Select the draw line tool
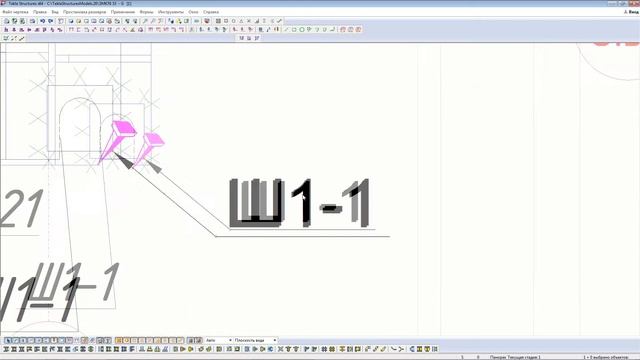This screenshot has width=640, height=360. [286, 29]
